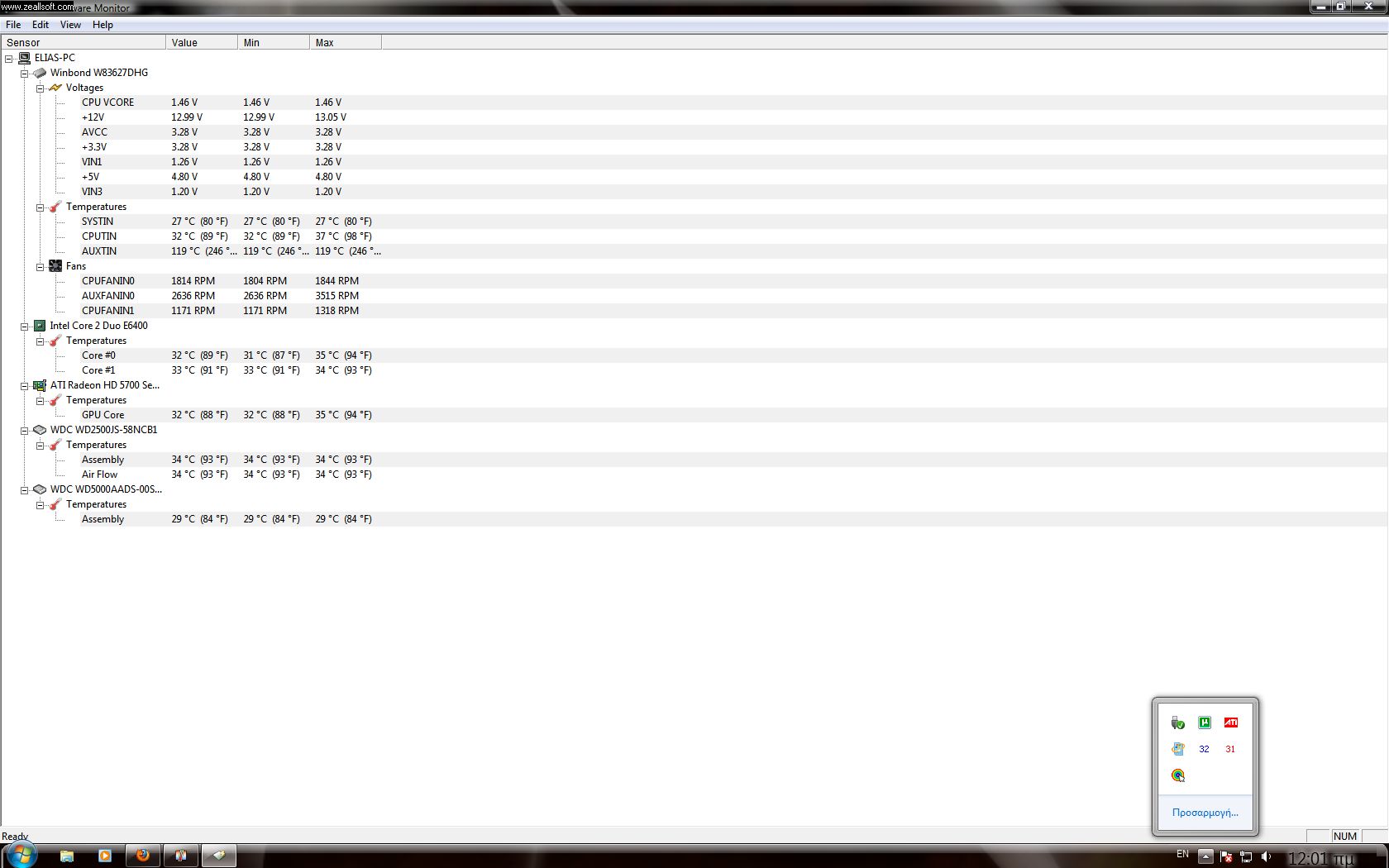1389x868 pixels.
Task: Switch to the HWMonitor taskbar button
Action: click(218, 856)
